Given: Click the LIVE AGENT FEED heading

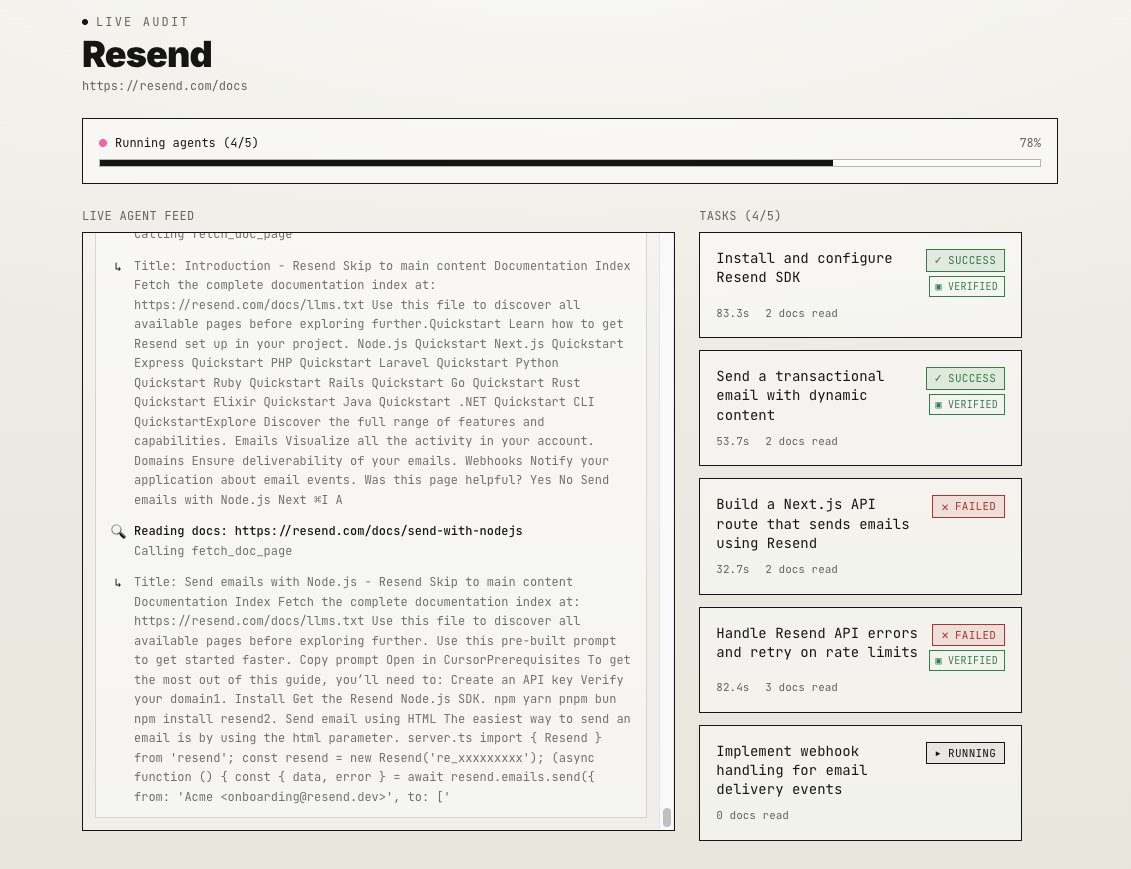Looking at the screenshot, I should tap(138, 216).
